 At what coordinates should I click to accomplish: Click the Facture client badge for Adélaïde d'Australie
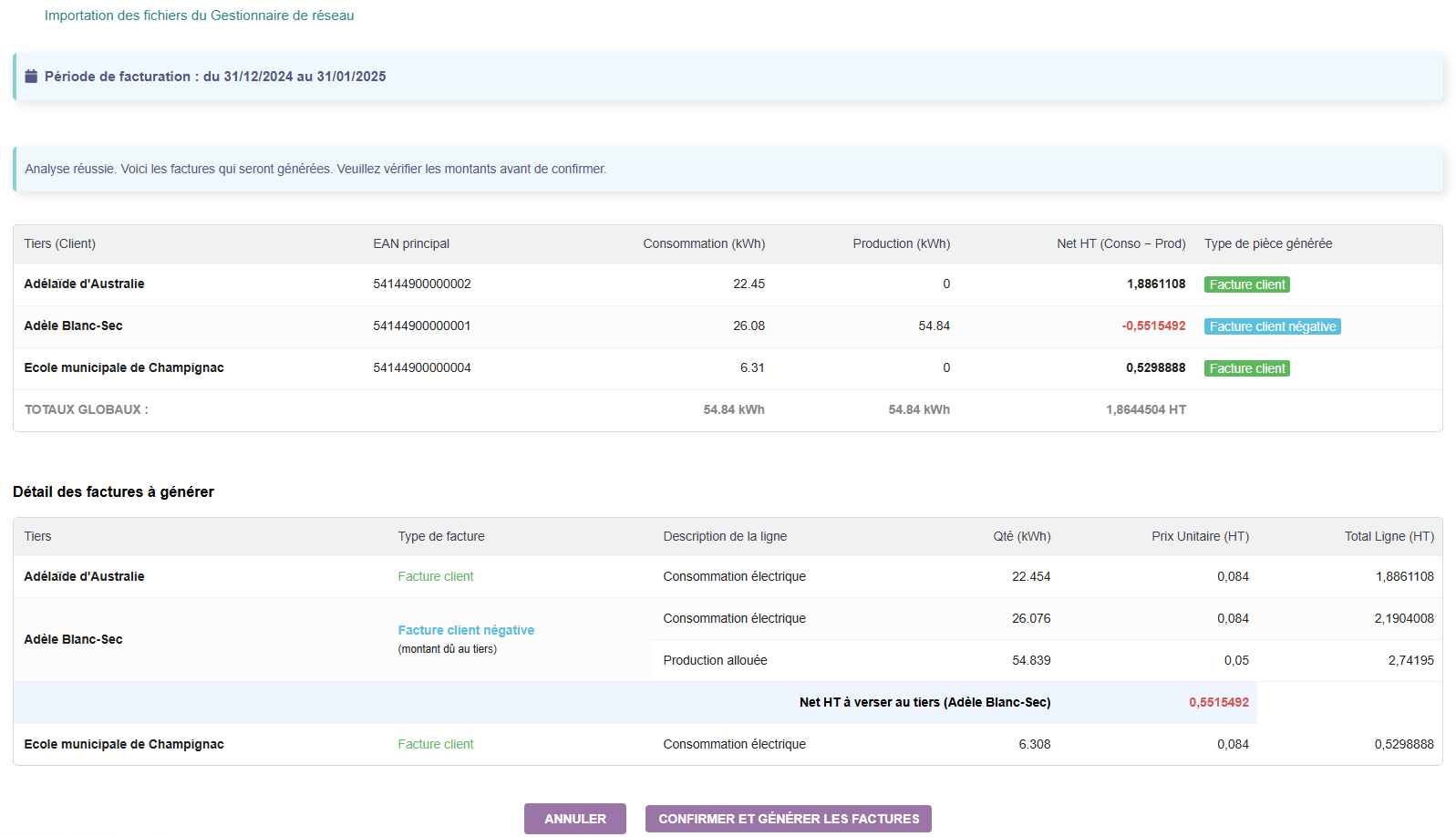[1247, 284]
